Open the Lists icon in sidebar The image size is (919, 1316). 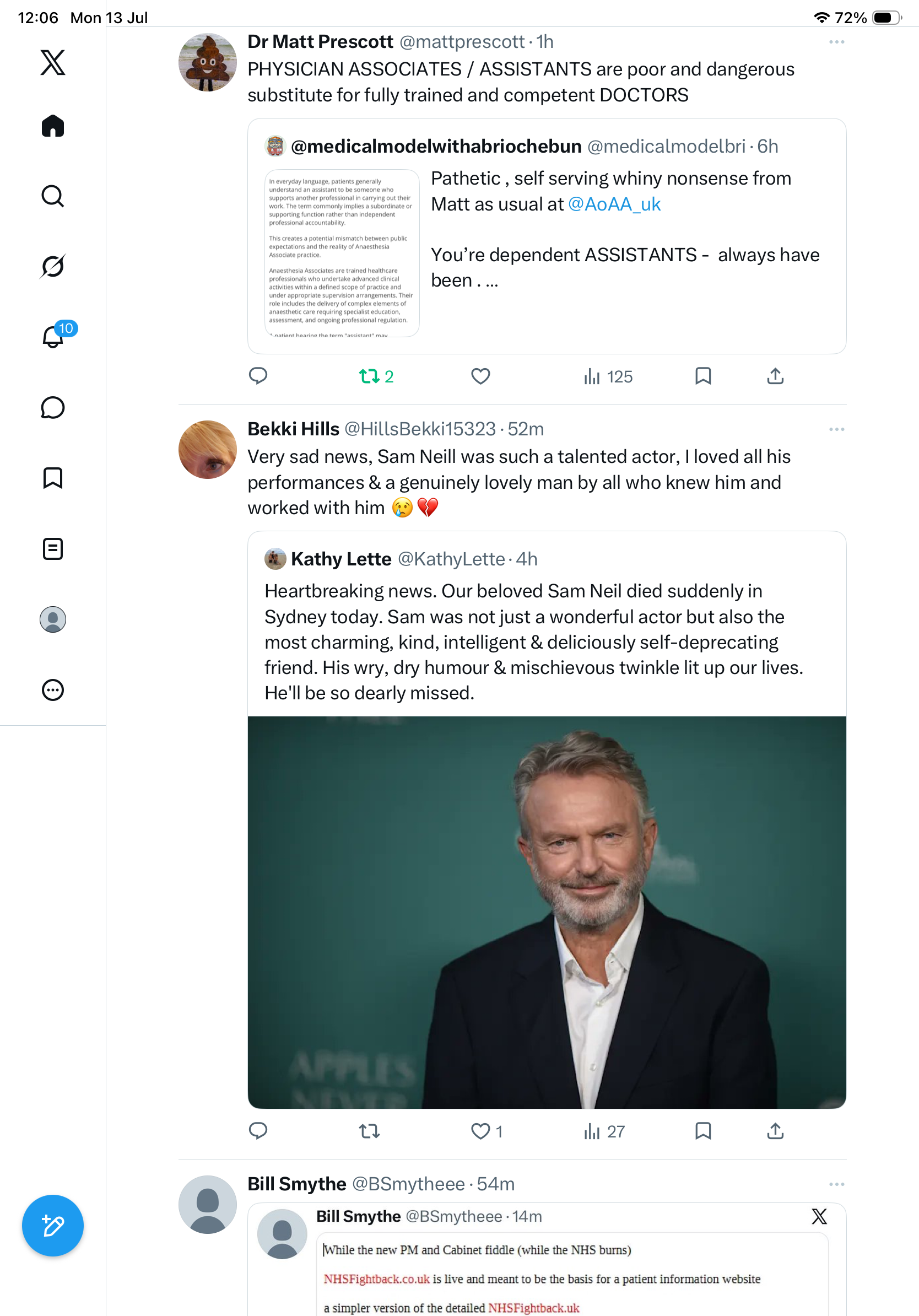[53, 548]
